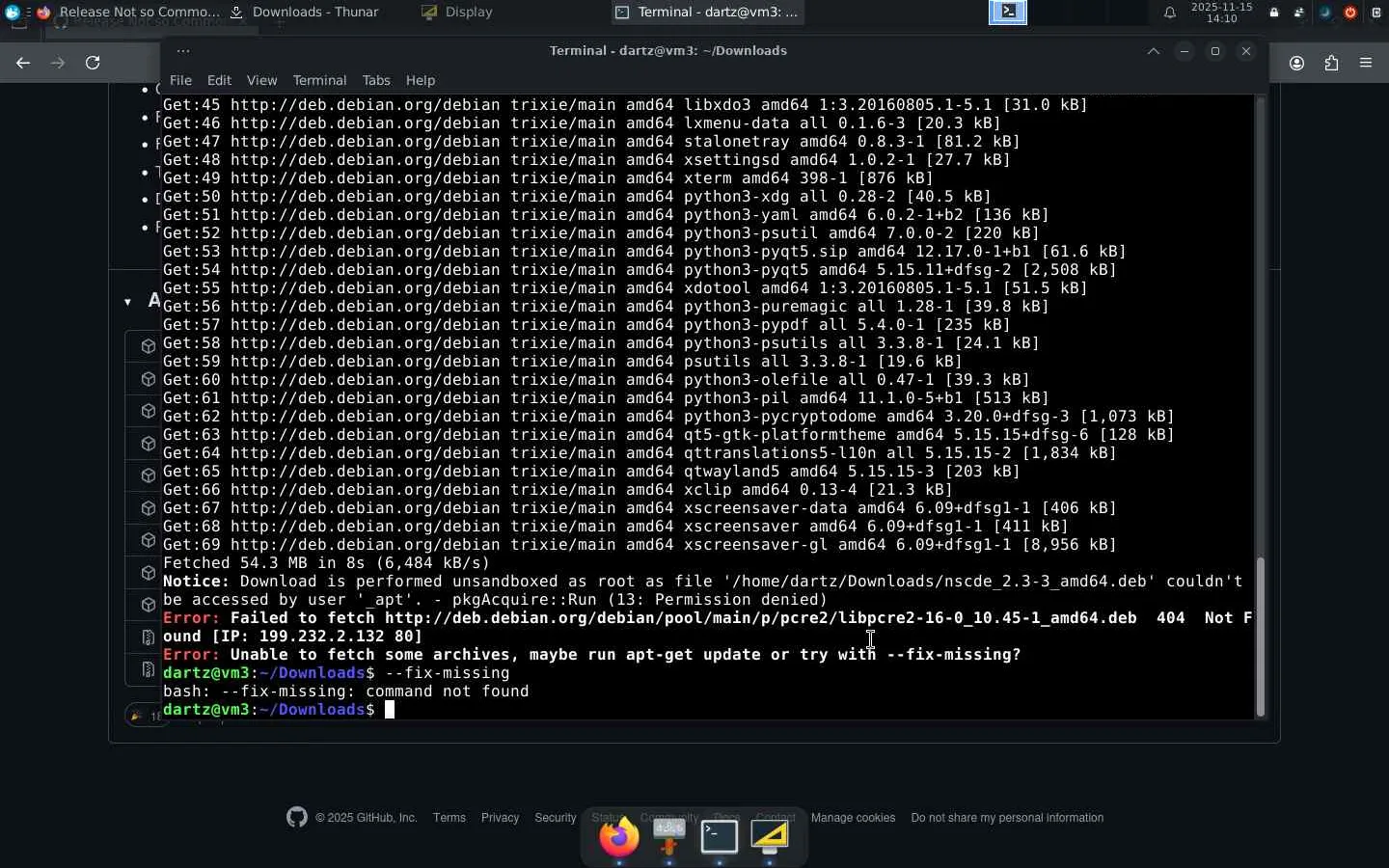Click the '© 2025 GitHub, Inc.' footer text
The width and height of the screenshot is (1389, 868).
pyautogui.click(x=367, y=818)
